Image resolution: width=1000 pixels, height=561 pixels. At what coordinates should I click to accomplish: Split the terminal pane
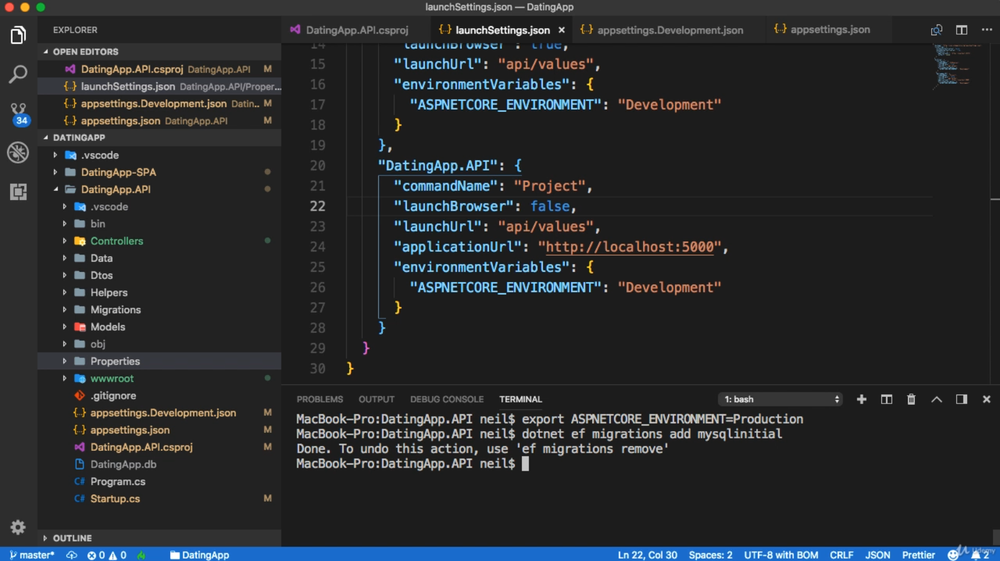coord(886,399)
